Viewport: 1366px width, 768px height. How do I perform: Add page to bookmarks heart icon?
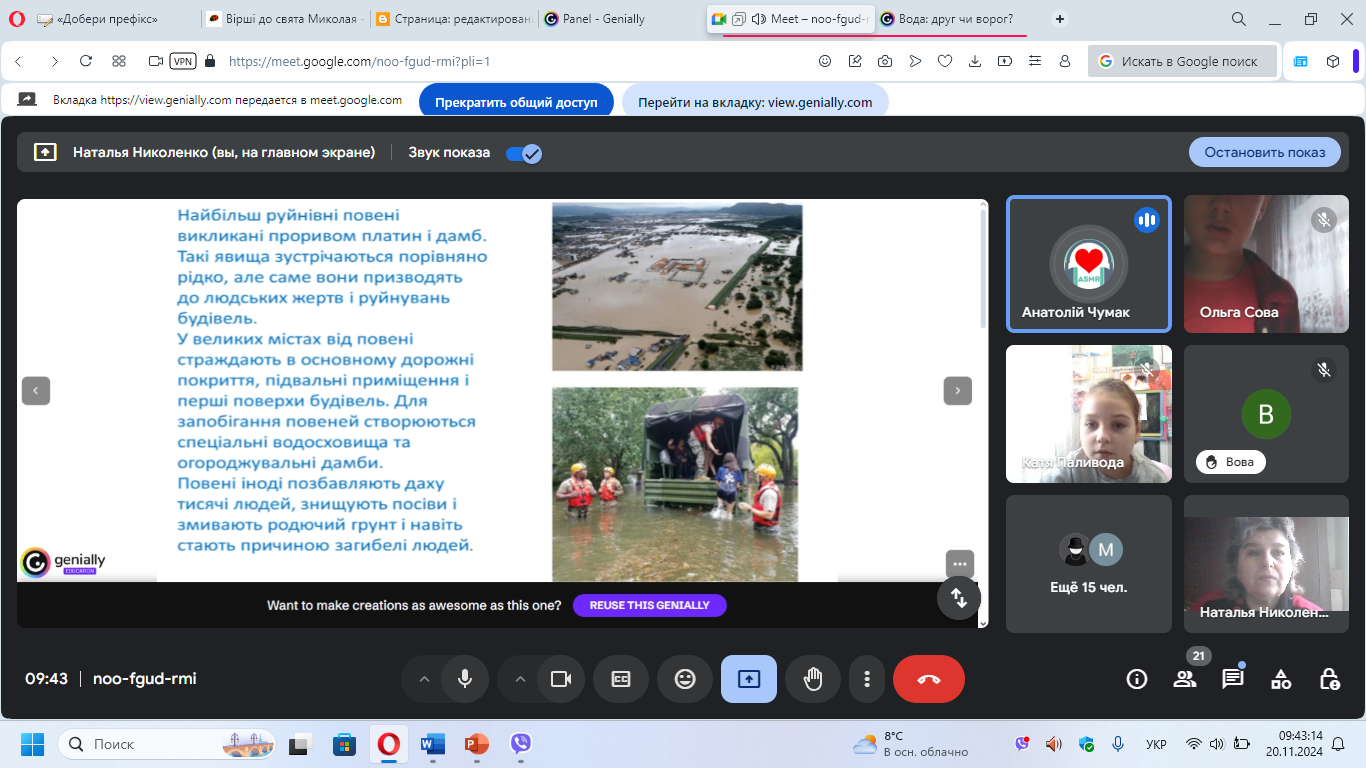(x=945, y=61)
